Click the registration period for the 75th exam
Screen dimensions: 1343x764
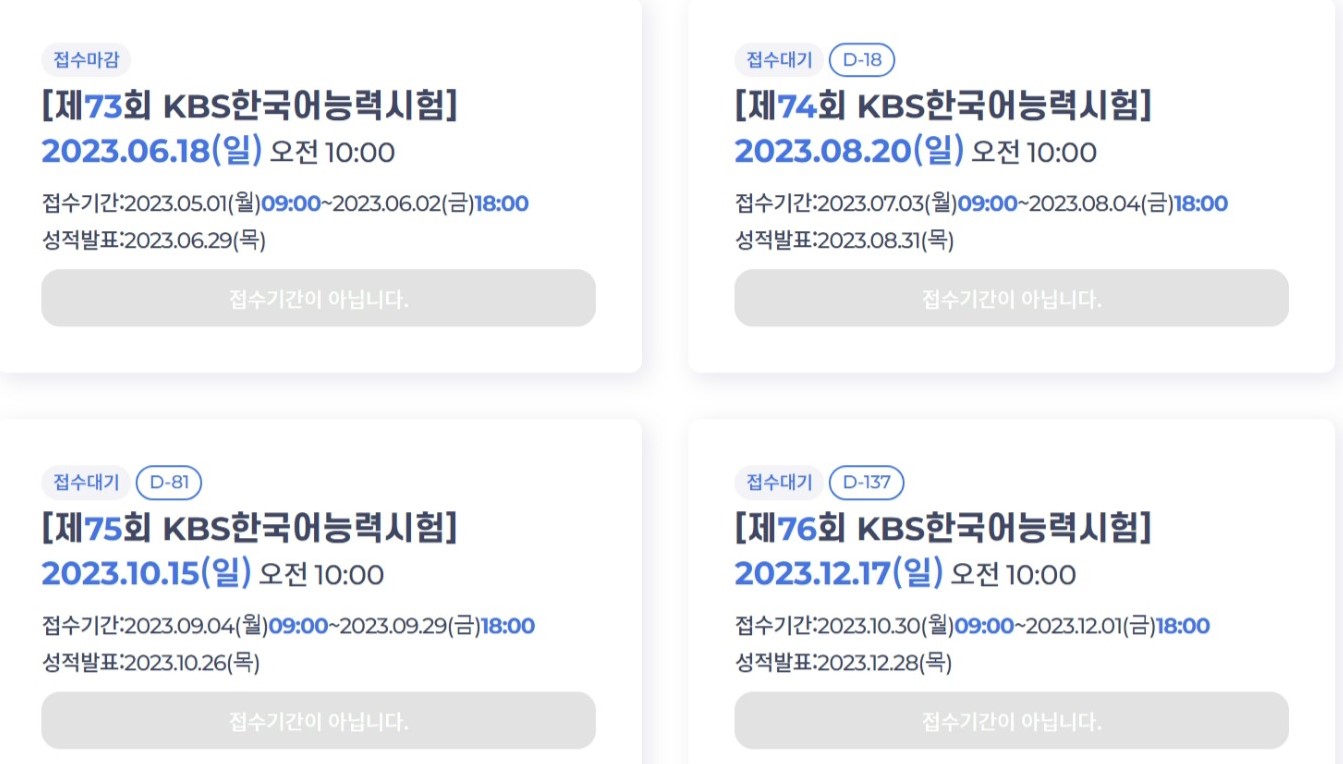pos(287,626)
